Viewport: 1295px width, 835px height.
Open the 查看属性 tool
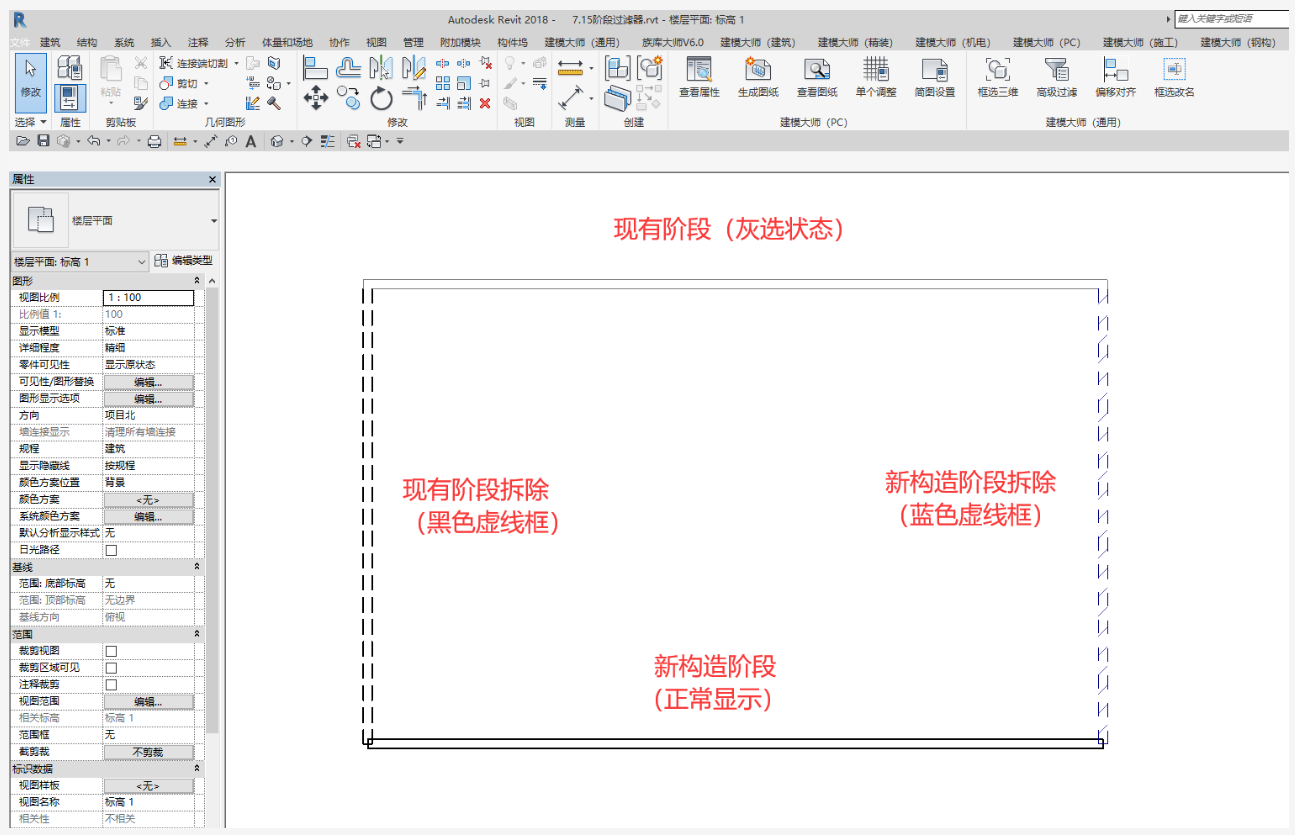pos(699,77)
